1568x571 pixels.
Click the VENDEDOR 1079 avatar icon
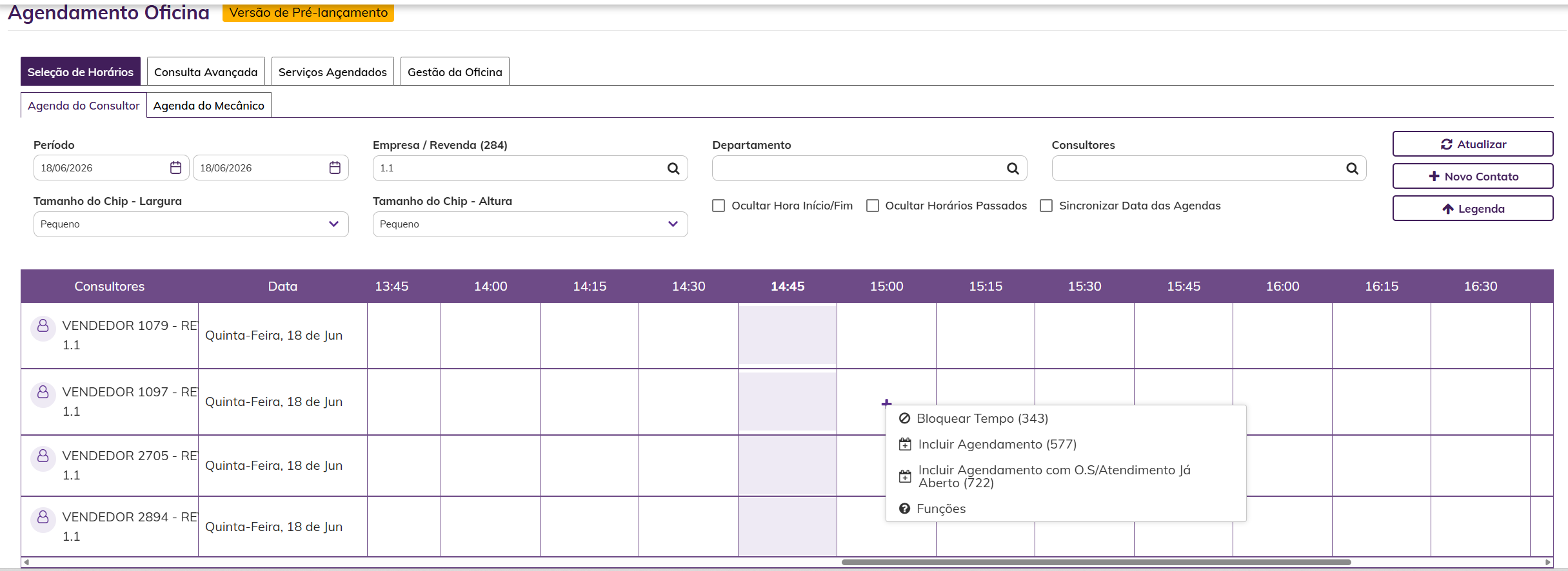43,326
